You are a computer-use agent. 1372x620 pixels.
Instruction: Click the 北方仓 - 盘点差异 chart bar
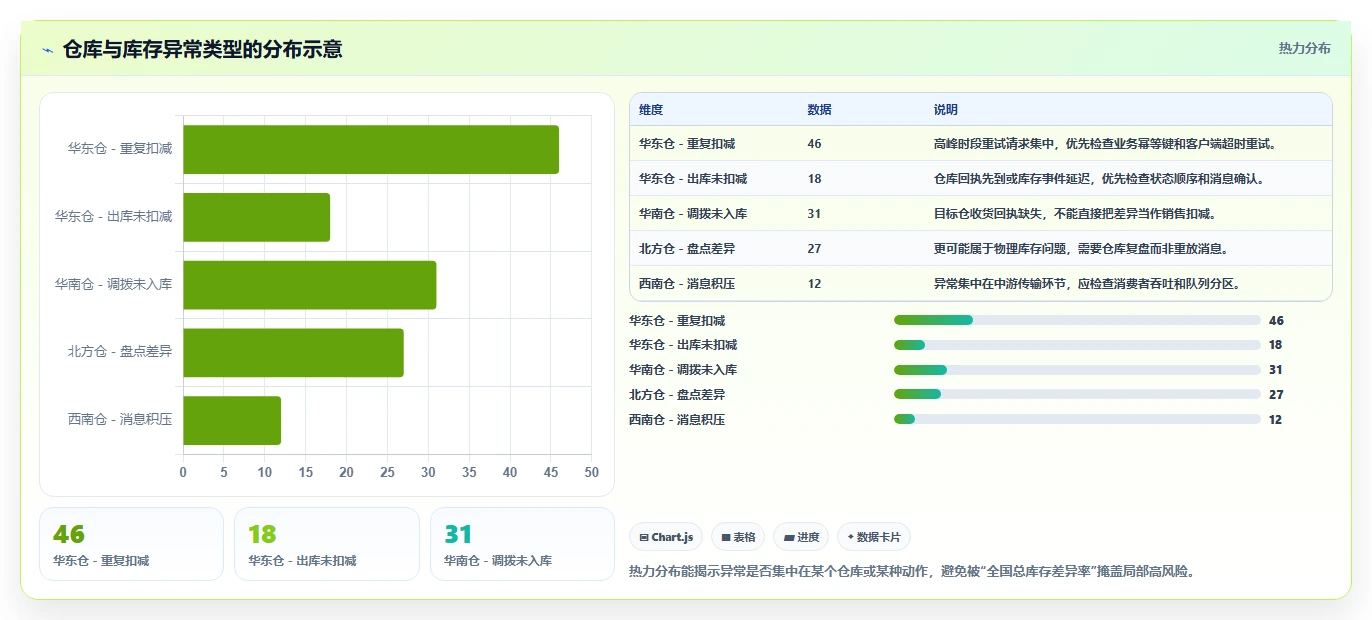coord(293,352)
